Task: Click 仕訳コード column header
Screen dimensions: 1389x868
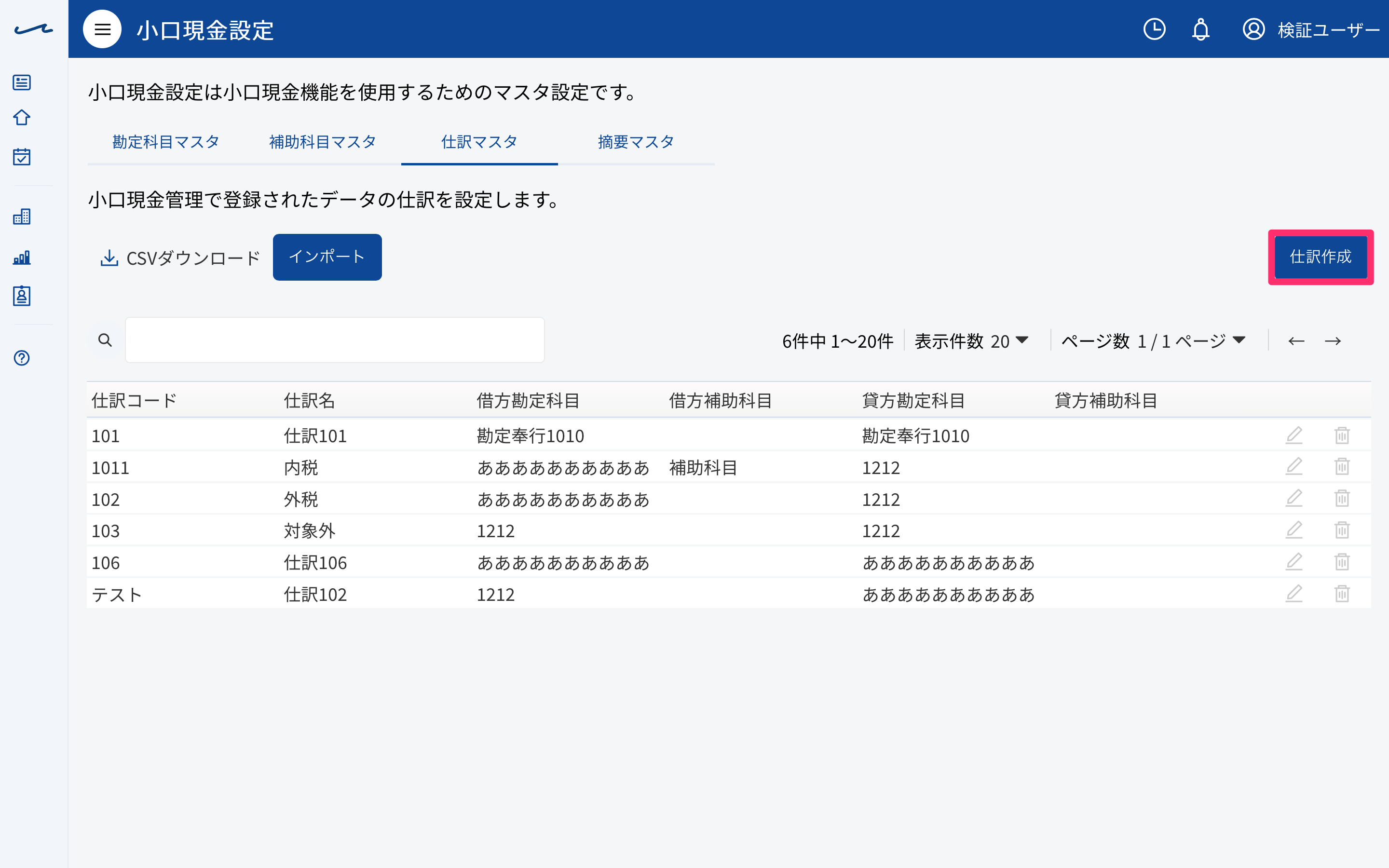Action: [134, 400]
